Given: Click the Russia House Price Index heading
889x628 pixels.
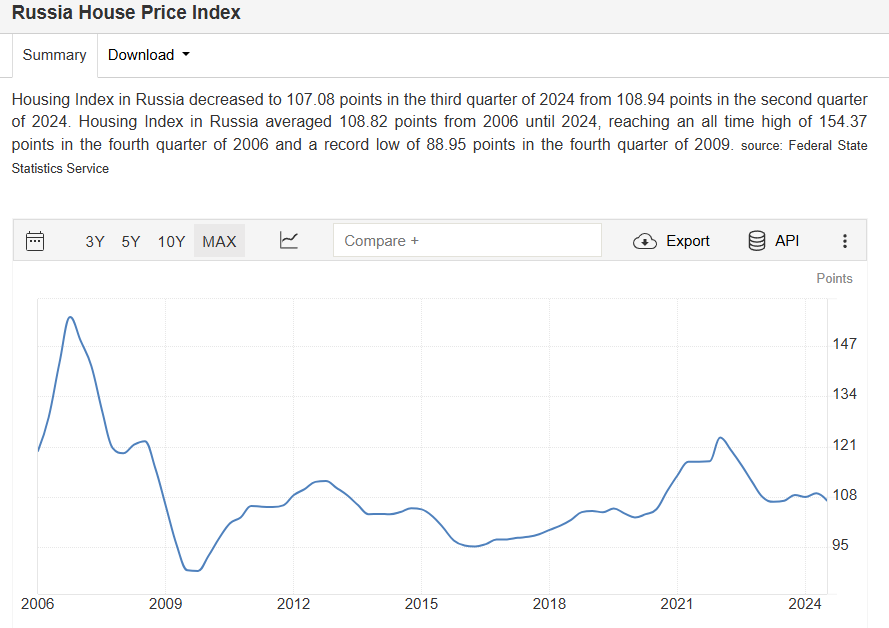Looking at the screenshot, I should pyautogui.click(x=126, y=12).
